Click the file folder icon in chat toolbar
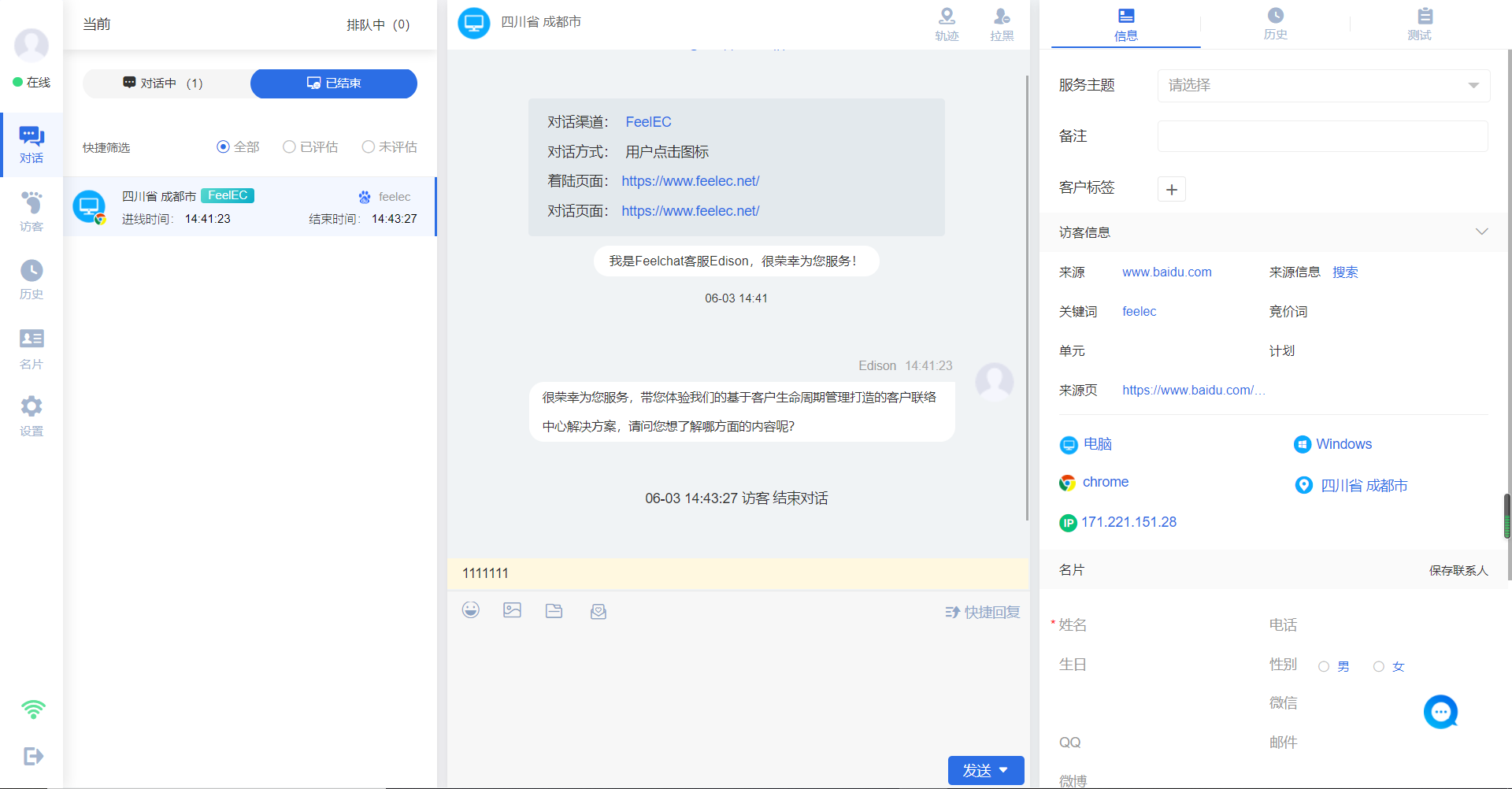This screenshot has width=1512, height=789. (554, 611)
